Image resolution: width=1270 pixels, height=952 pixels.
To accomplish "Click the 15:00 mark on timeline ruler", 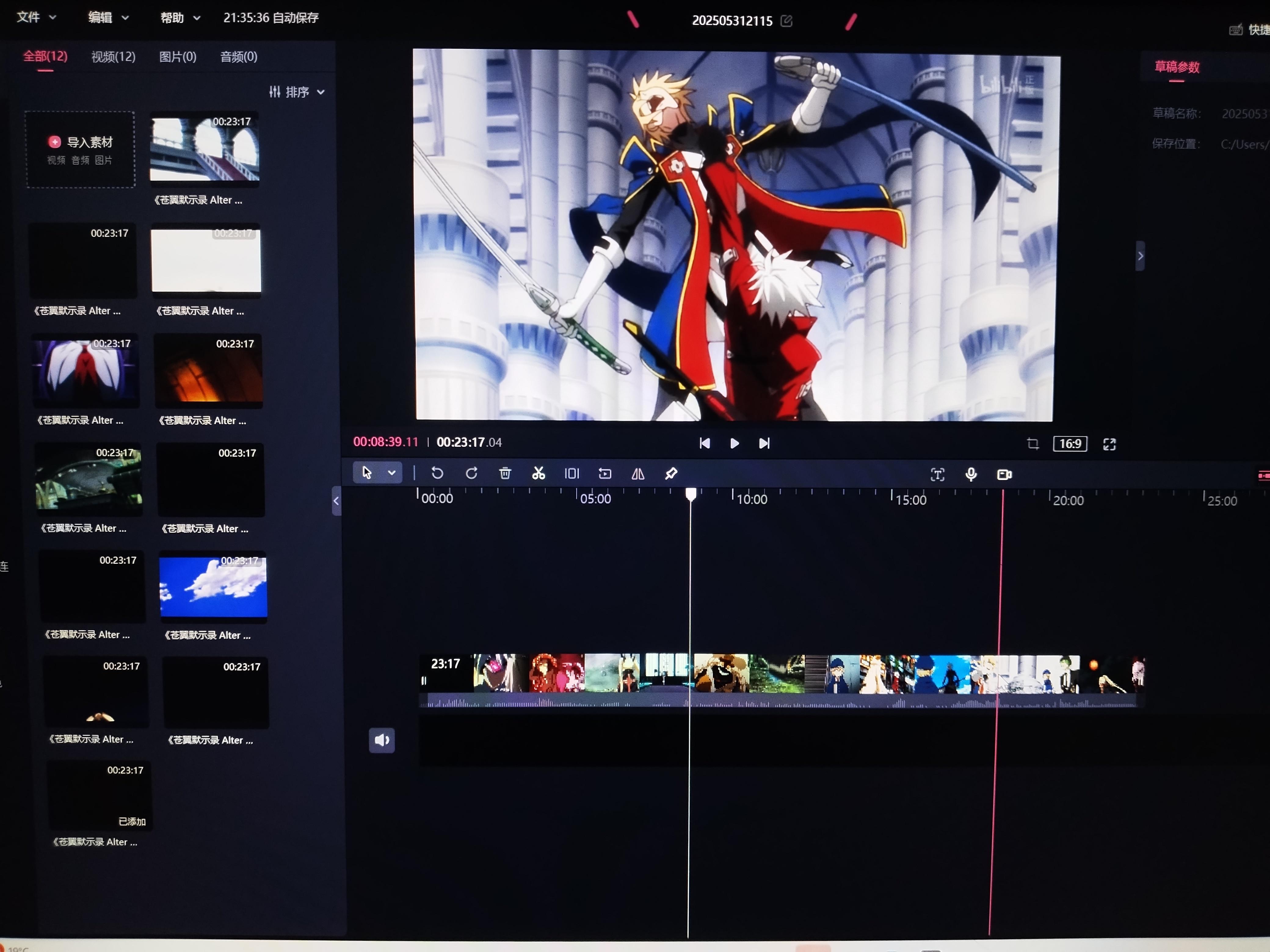I will click(x=911, y=500).
